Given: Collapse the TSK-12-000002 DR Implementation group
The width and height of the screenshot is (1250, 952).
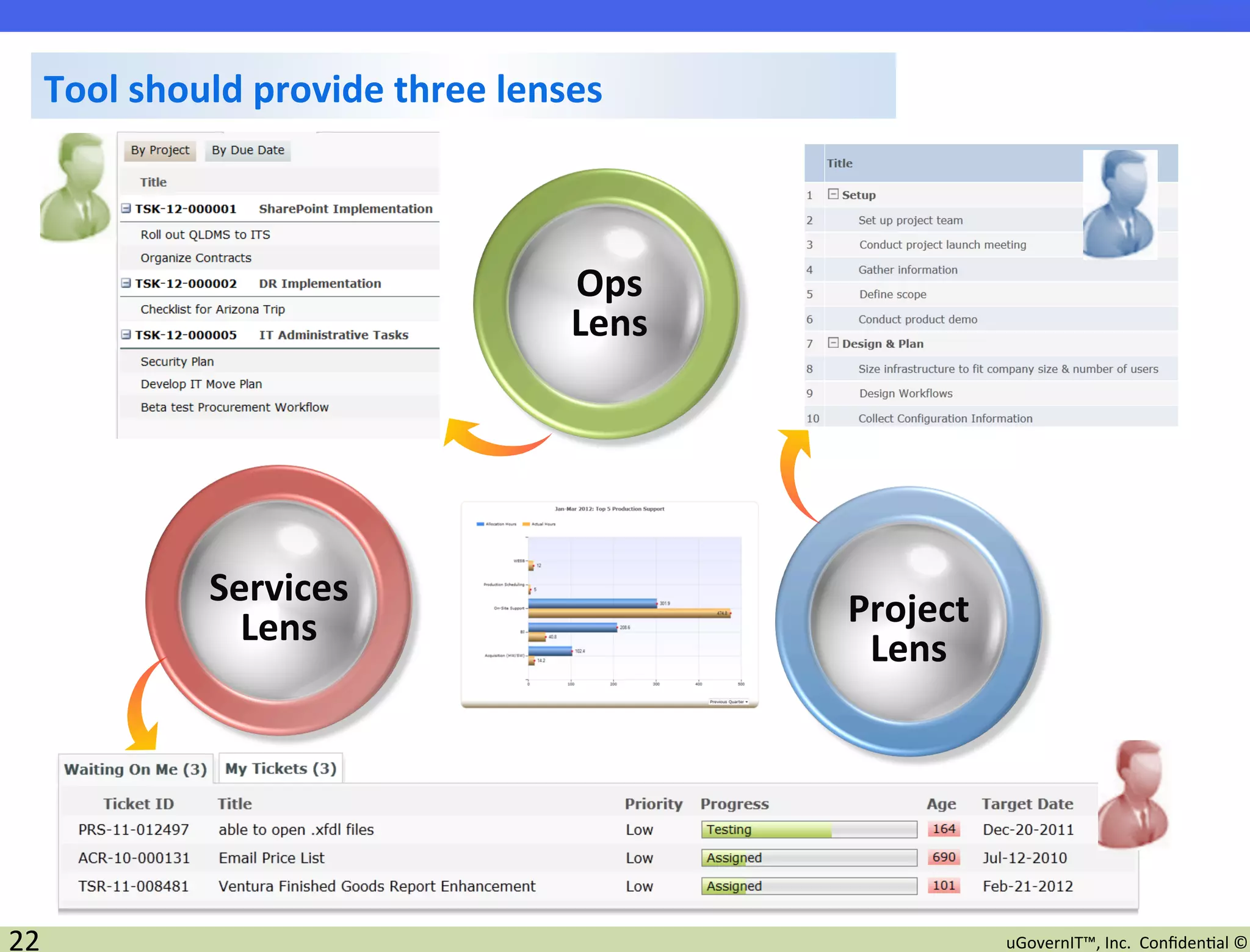Looking at the screenshot, I should coord(126,283).
